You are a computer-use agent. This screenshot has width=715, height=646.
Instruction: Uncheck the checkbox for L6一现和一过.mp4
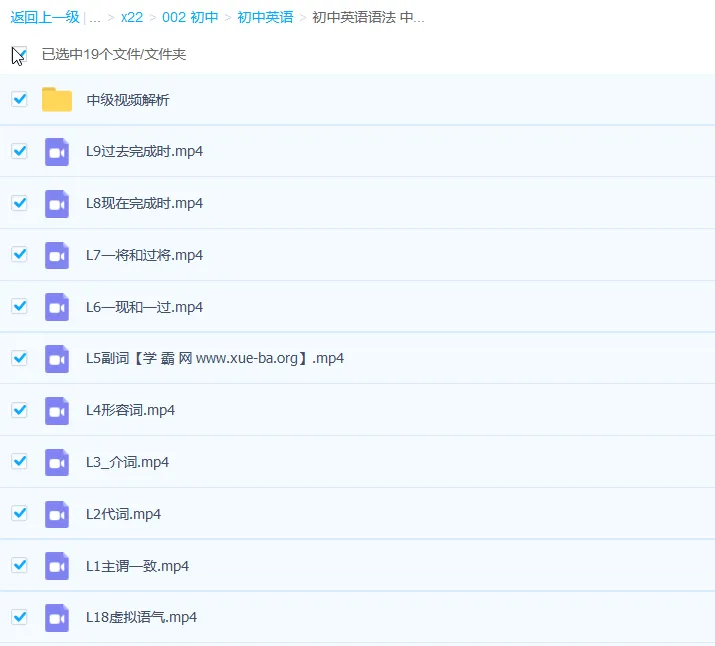(19, 306)
